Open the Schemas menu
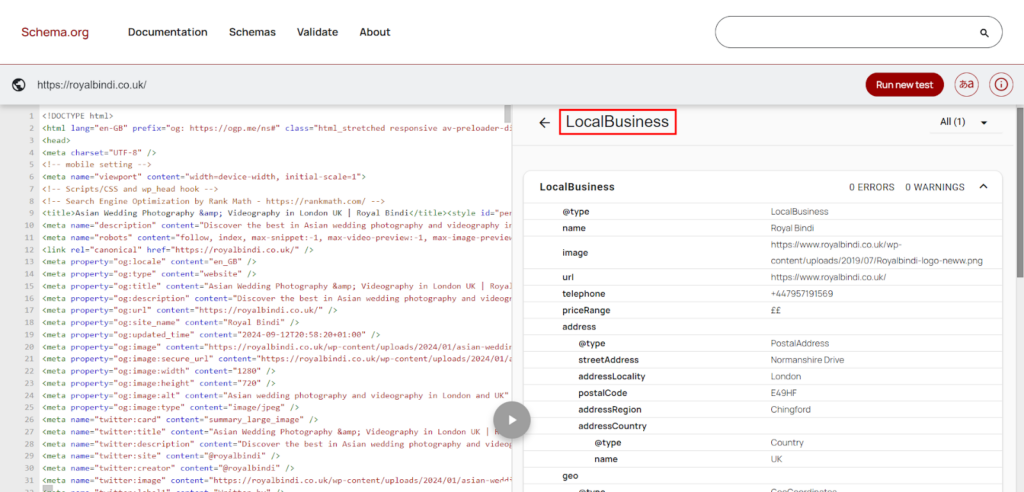This screenshot has width=1024, height=492. [x=252, y=32]
